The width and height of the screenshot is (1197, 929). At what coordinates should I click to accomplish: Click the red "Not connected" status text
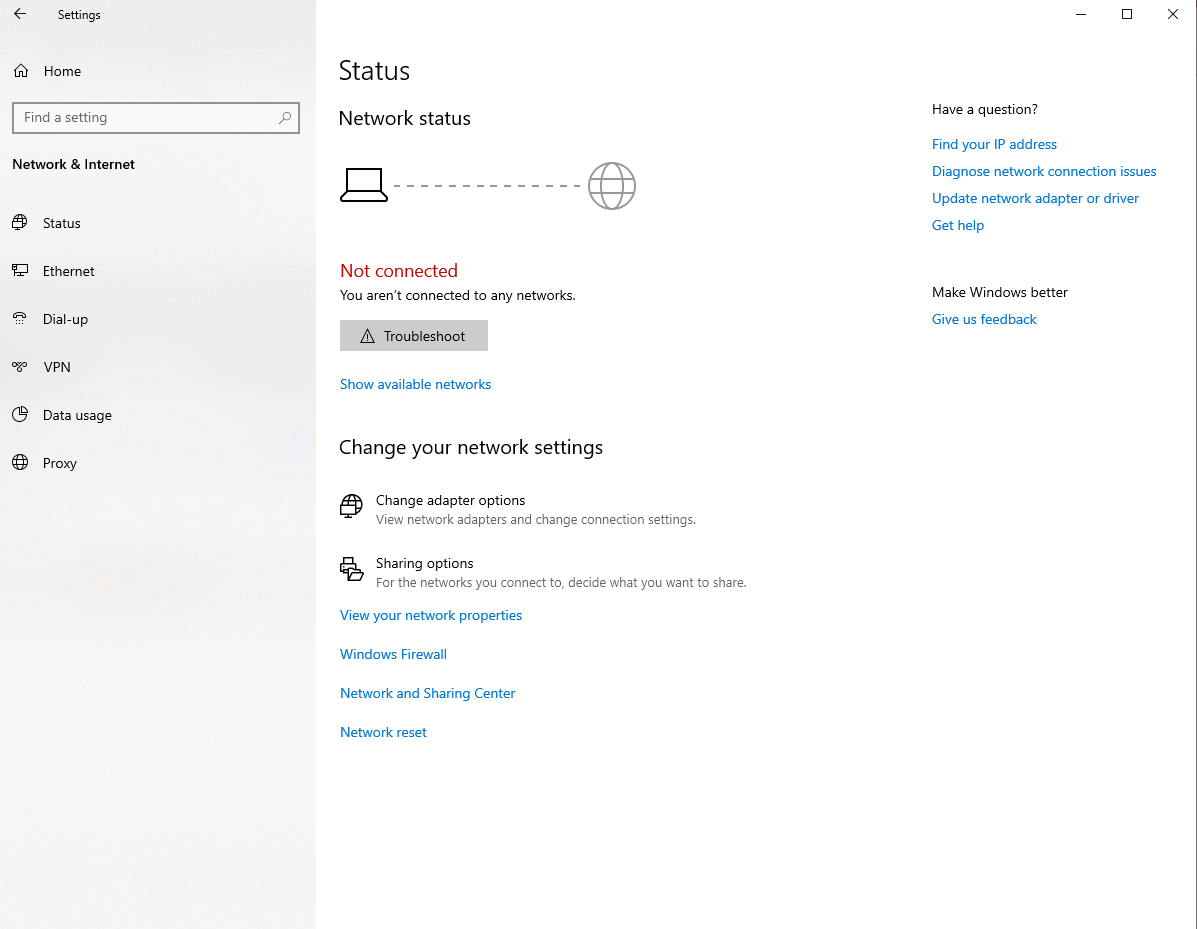pos(398,271)
